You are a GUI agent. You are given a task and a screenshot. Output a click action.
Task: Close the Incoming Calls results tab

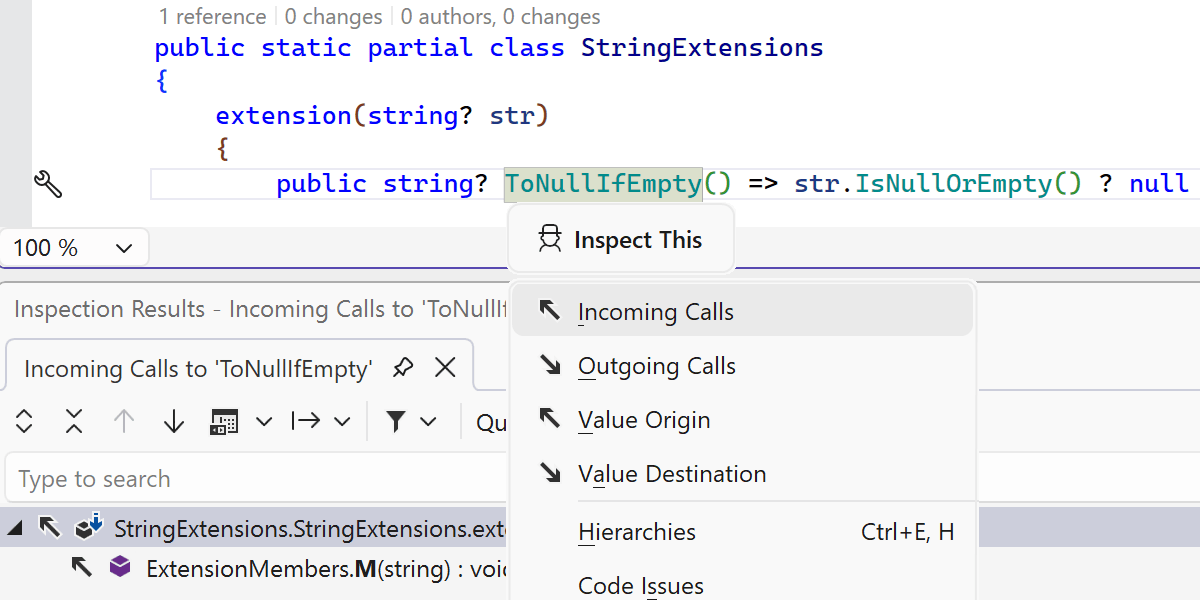(x=446, y=368)
